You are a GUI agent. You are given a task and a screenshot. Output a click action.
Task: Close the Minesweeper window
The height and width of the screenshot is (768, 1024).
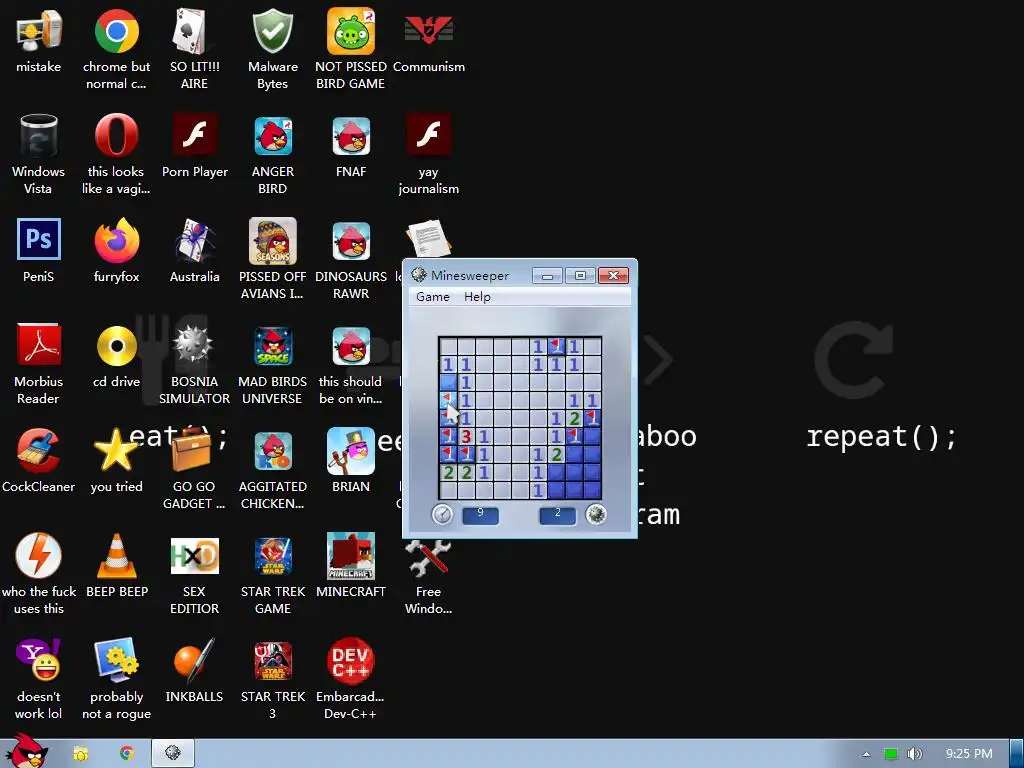pos(613,276)
